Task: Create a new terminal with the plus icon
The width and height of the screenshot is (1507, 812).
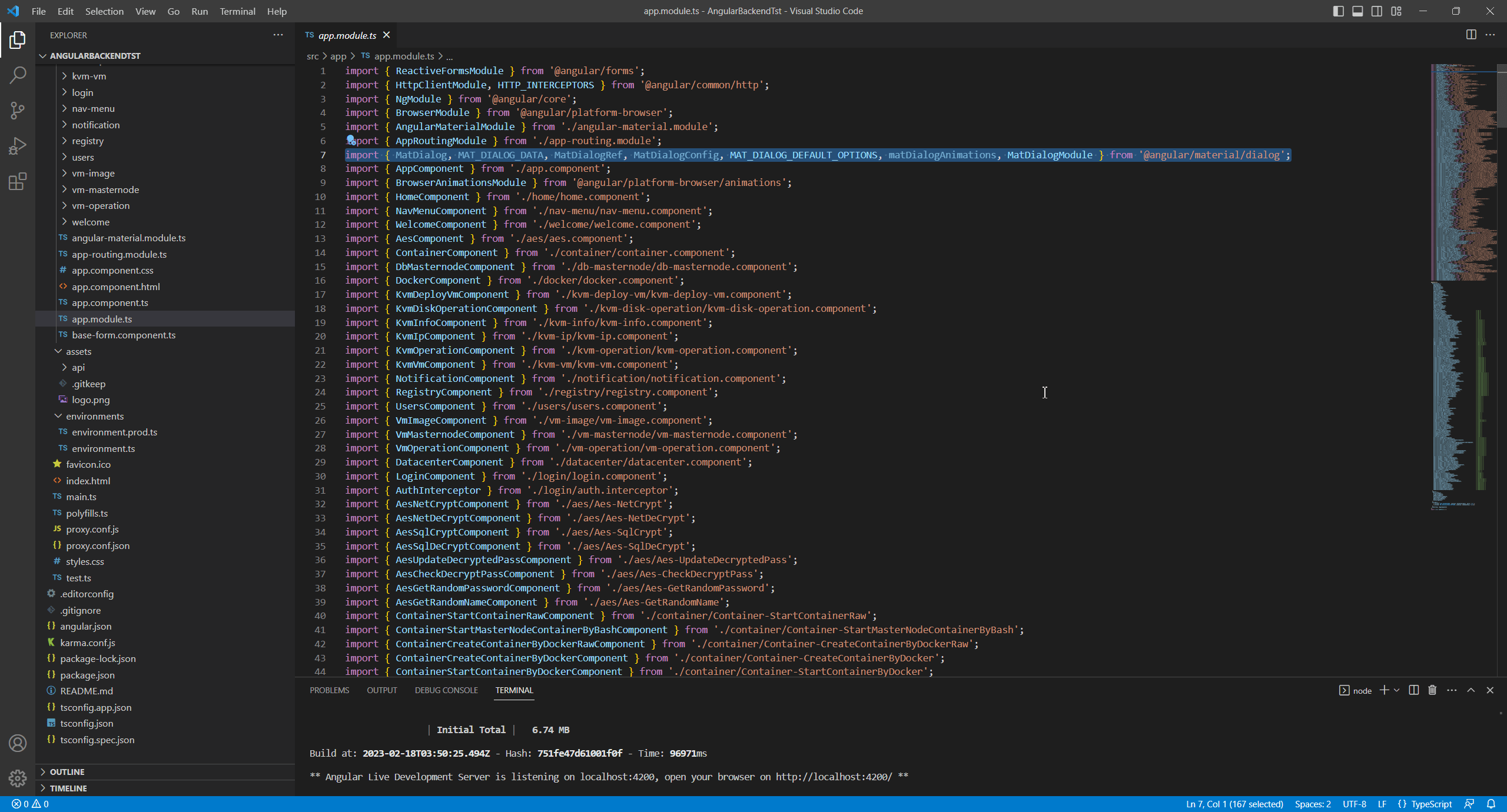Action: [x=1385, y=690]
